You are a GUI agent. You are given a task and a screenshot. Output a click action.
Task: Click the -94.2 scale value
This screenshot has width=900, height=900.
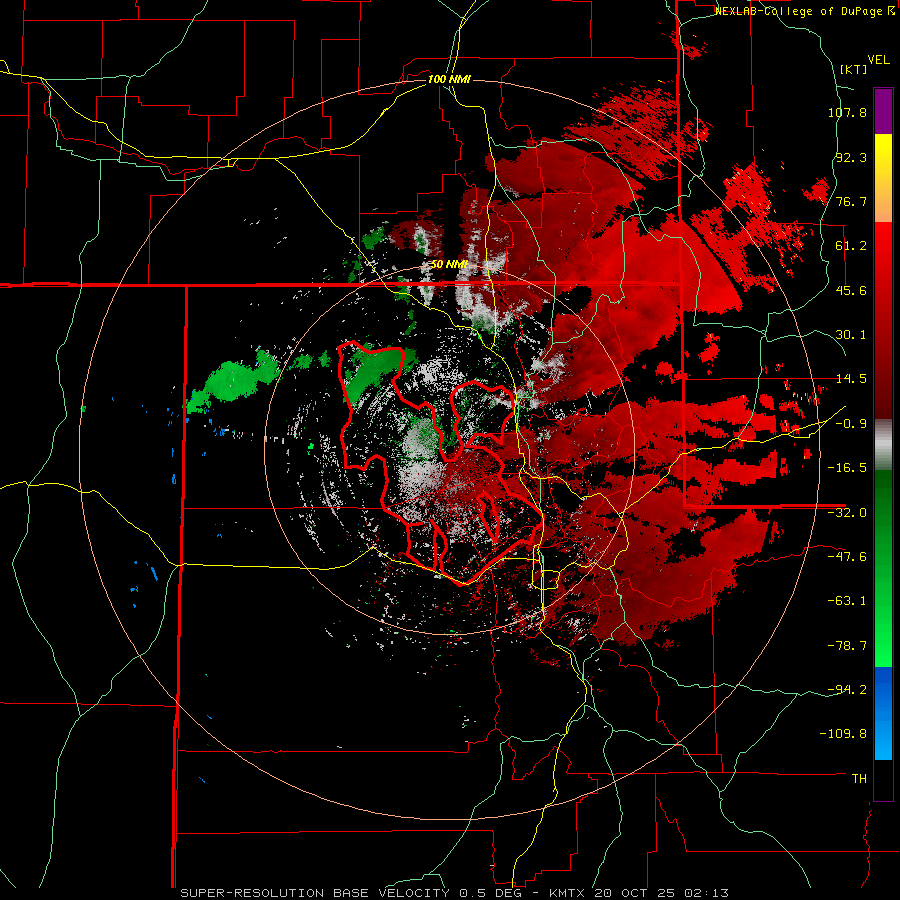point(847,690)
